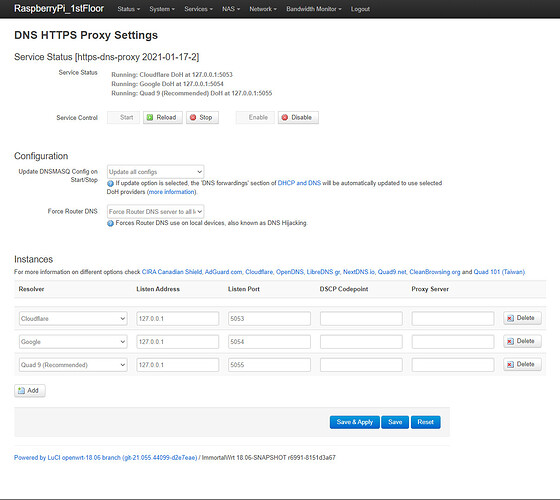Delete the Quad 9 instance
The width and height of the screenshot is (560, 500).
522,364
